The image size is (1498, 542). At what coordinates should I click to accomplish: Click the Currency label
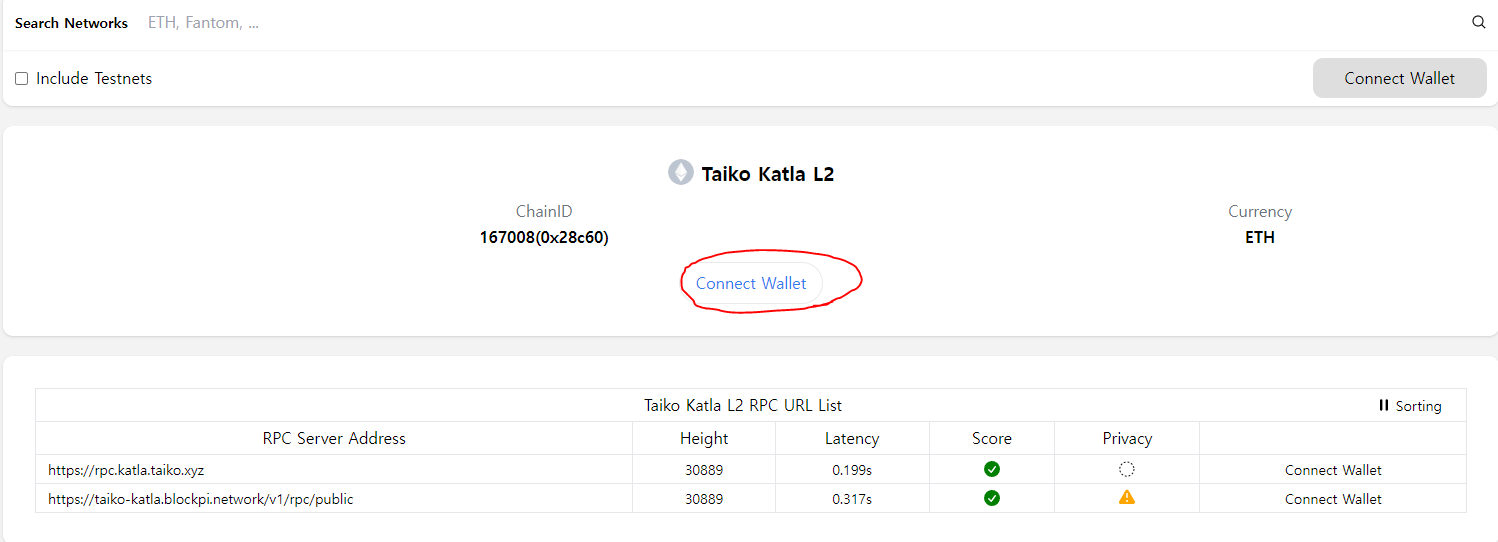[x=1260, y=212]
